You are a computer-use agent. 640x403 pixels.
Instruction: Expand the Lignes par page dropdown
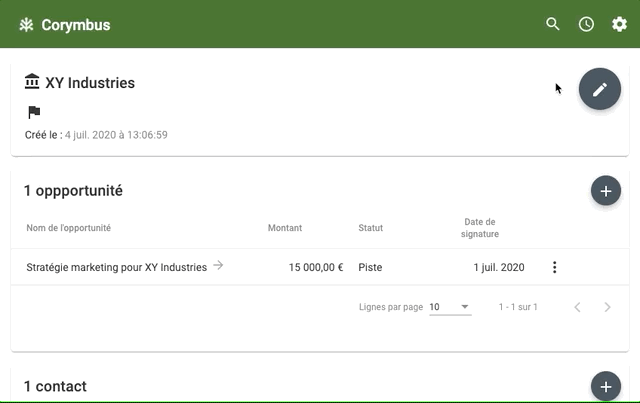tap(450, 307)
